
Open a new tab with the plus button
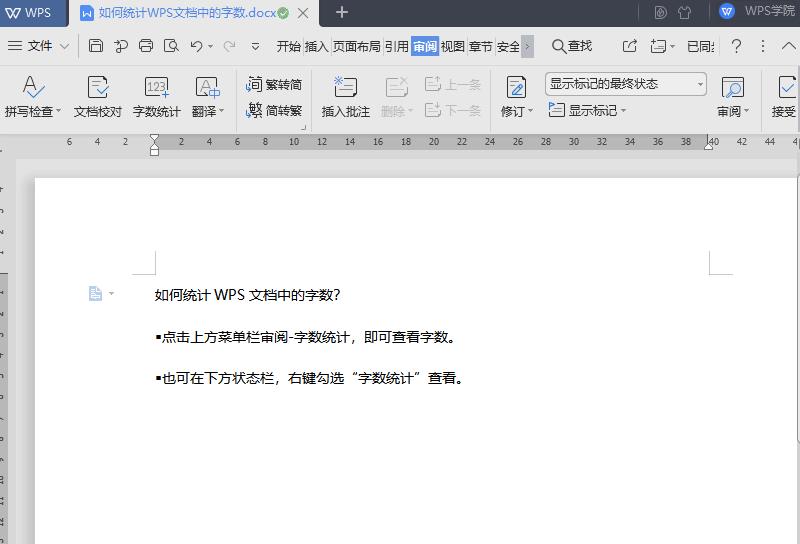pyautogui.click(x=342, y=12)
